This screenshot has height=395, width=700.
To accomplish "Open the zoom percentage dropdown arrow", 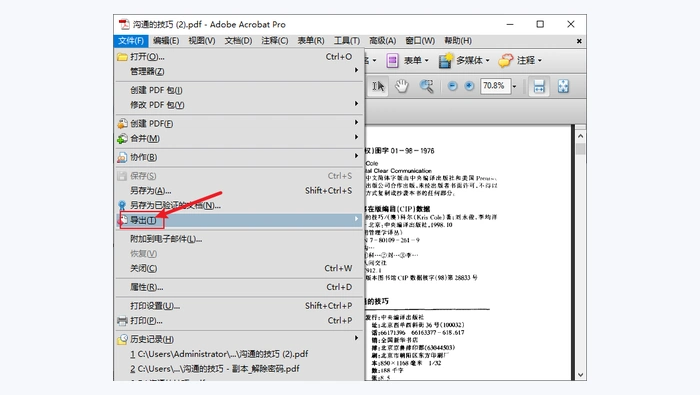I will click(514, 86).
